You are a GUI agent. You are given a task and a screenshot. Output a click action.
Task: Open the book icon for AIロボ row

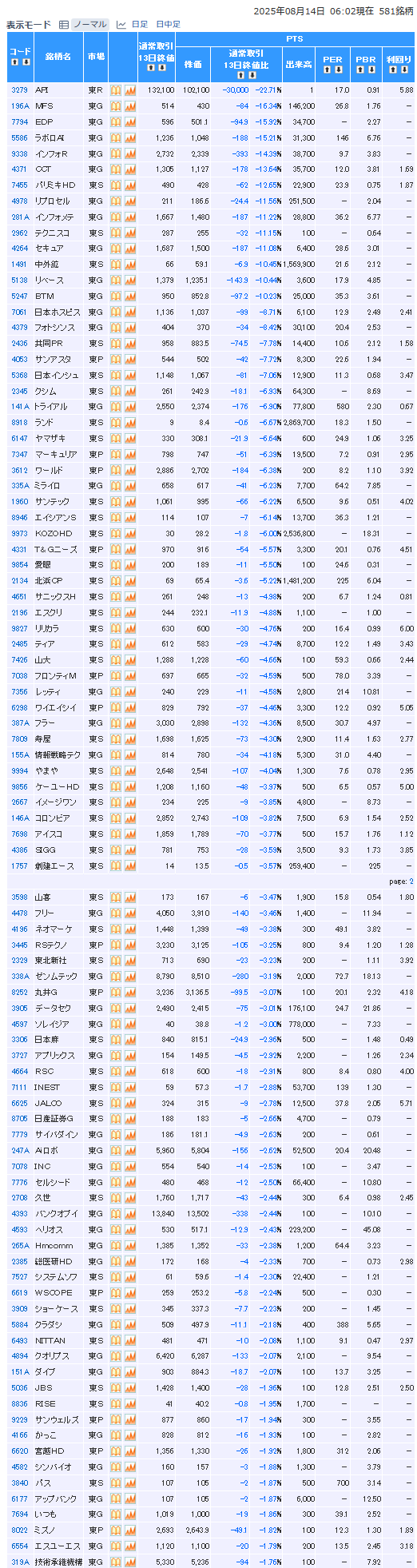[115, 1150]
